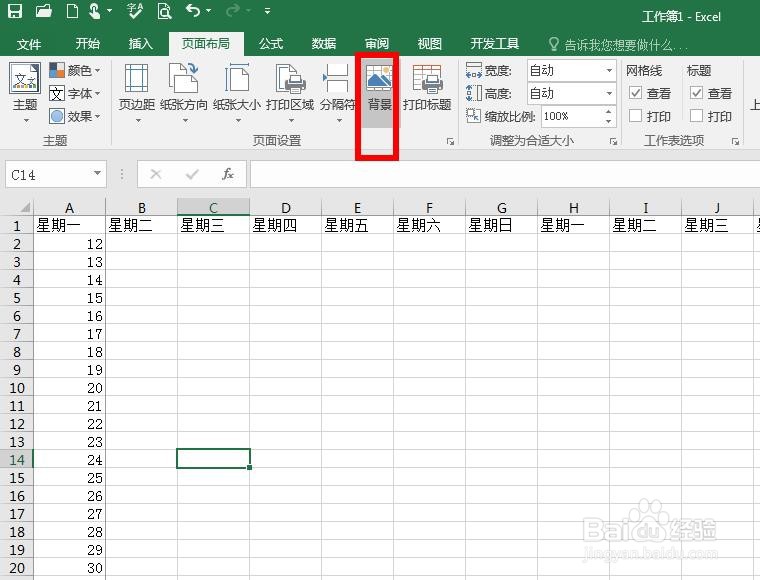Click Print Area (打印区域) button
This screenshot has height=580, width=760.
(x=290, y=92)
